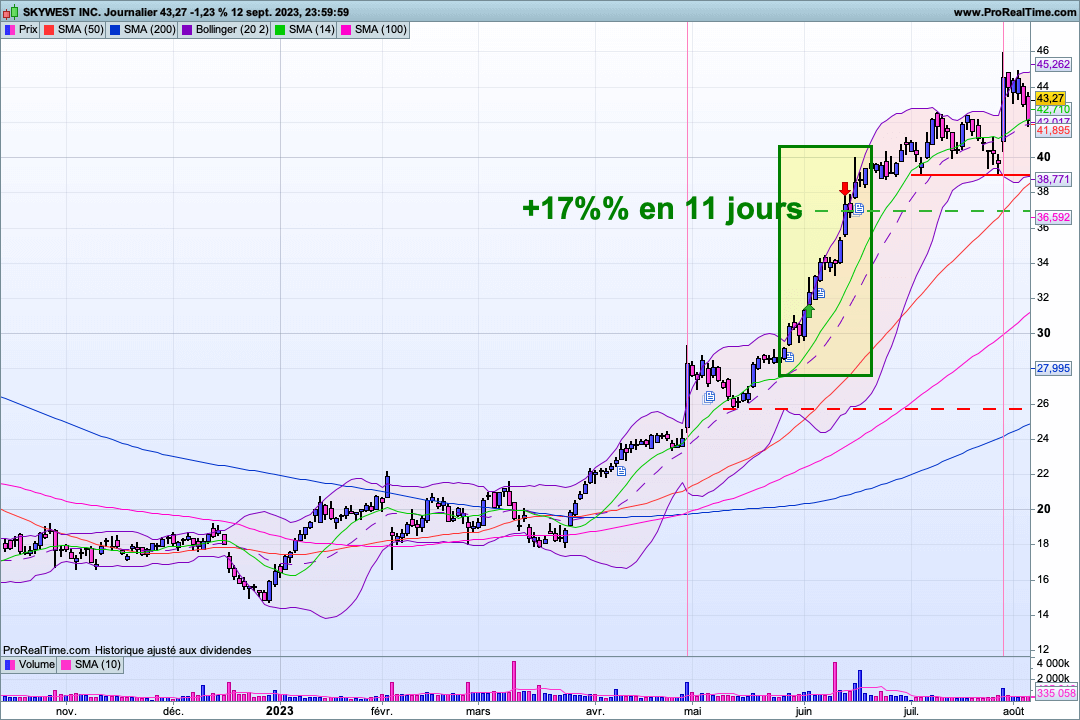Image resolution: width=1080 pixels, height=720 pixels.
Task: Select the SMA (50) legend item
Action: pos(73,30)
